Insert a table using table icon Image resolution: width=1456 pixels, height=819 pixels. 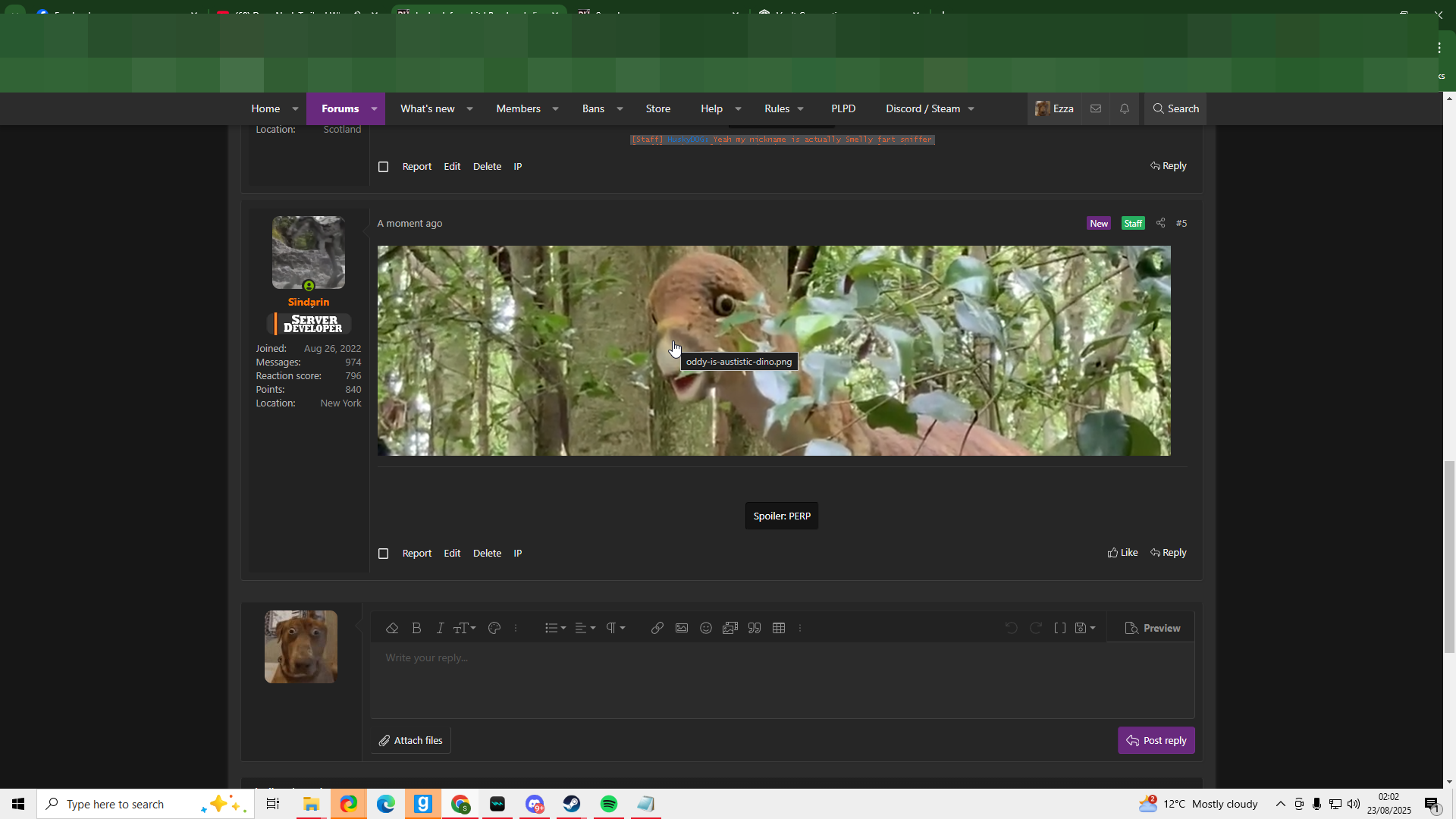pyautogui.click(x=779, y=628)
